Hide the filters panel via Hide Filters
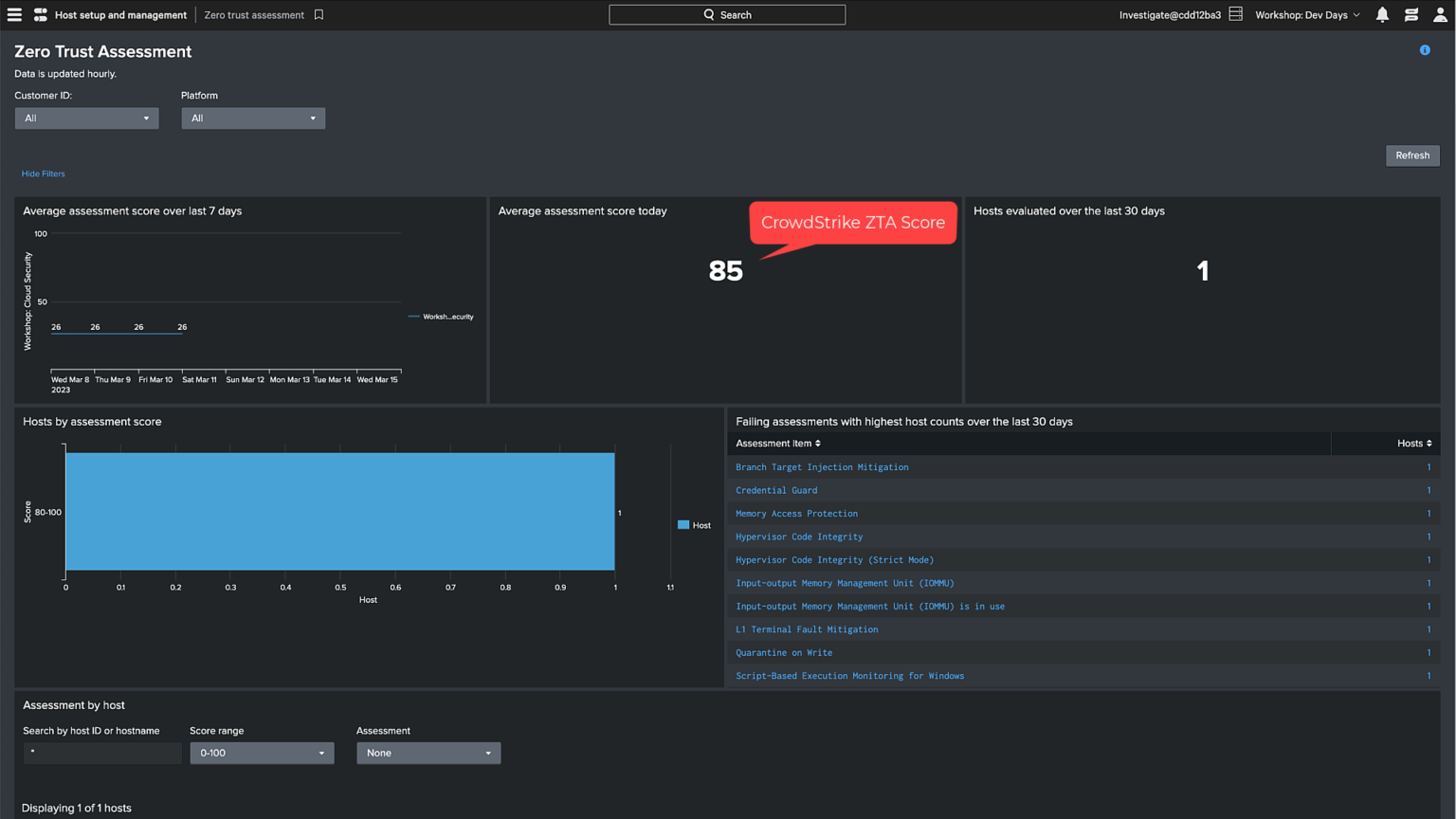This screenshot has height=819, width=1456. click(43, 173)
